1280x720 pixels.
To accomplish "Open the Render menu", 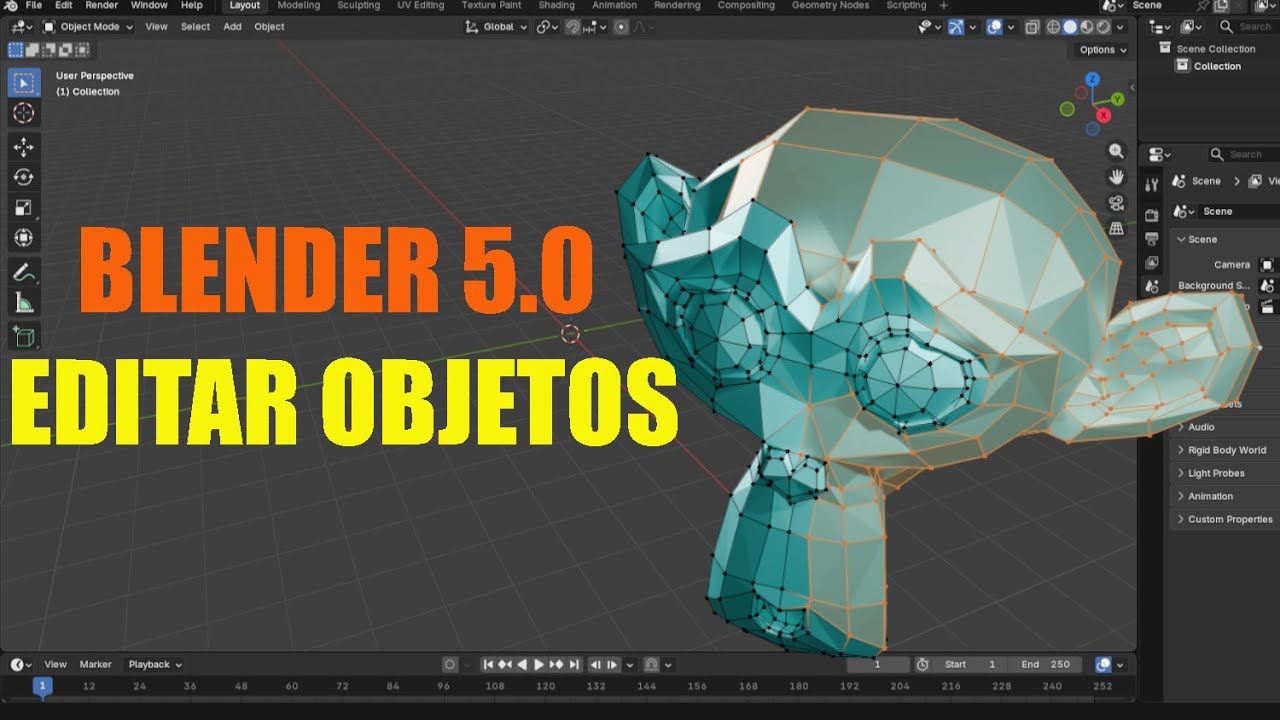I will coord(101,5).
